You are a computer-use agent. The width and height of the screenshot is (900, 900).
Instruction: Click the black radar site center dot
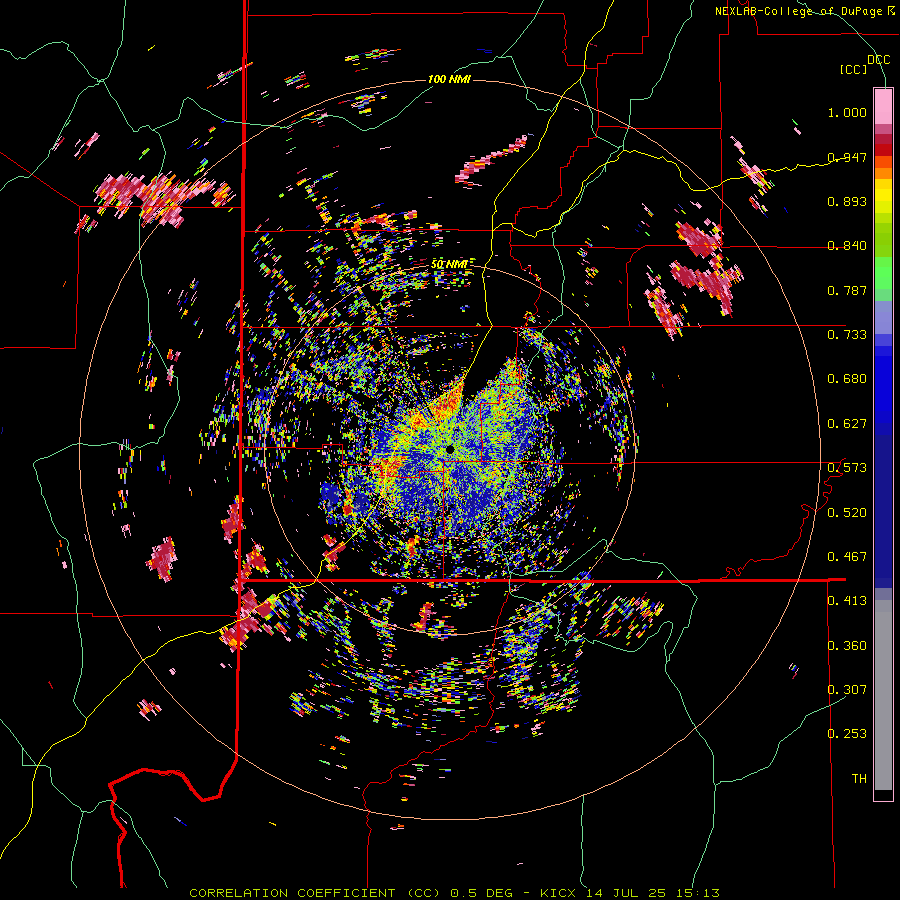449,449
